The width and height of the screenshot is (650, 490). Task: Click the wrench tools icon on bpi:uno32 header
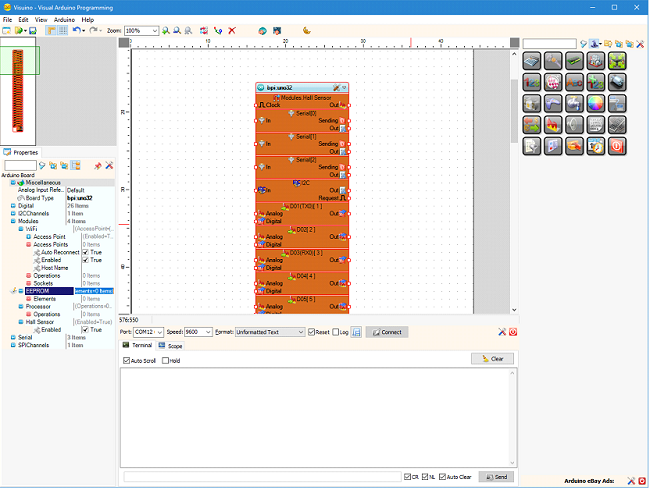point(337,88)
